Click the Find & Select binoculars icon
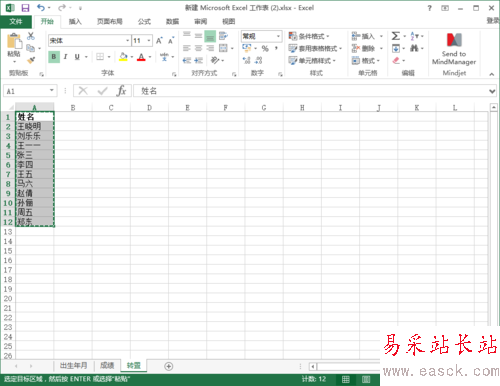The height and width of the screenshot is (386, 500). point(414,48)
